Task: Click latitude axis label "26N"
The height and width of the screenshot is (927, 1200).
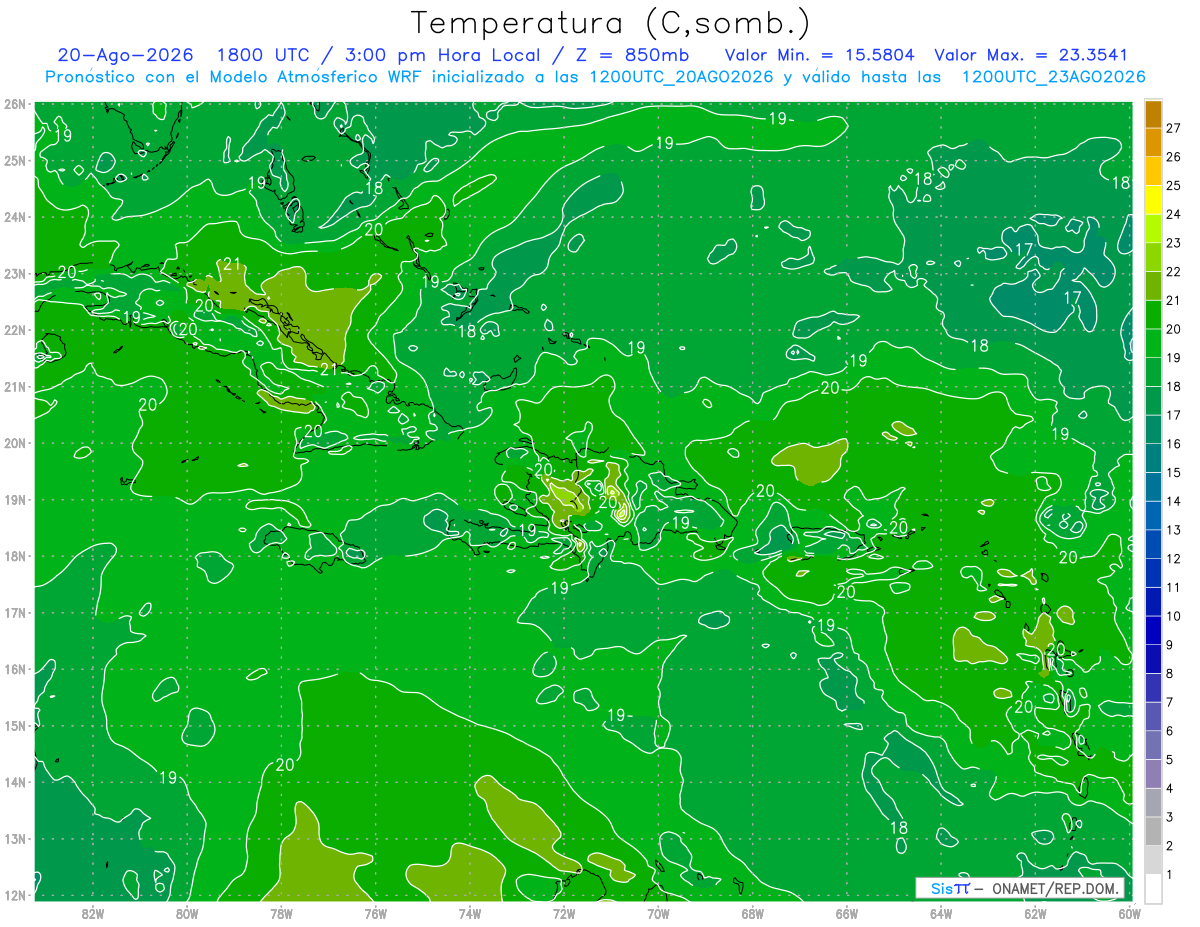Action: pos(15,104)
